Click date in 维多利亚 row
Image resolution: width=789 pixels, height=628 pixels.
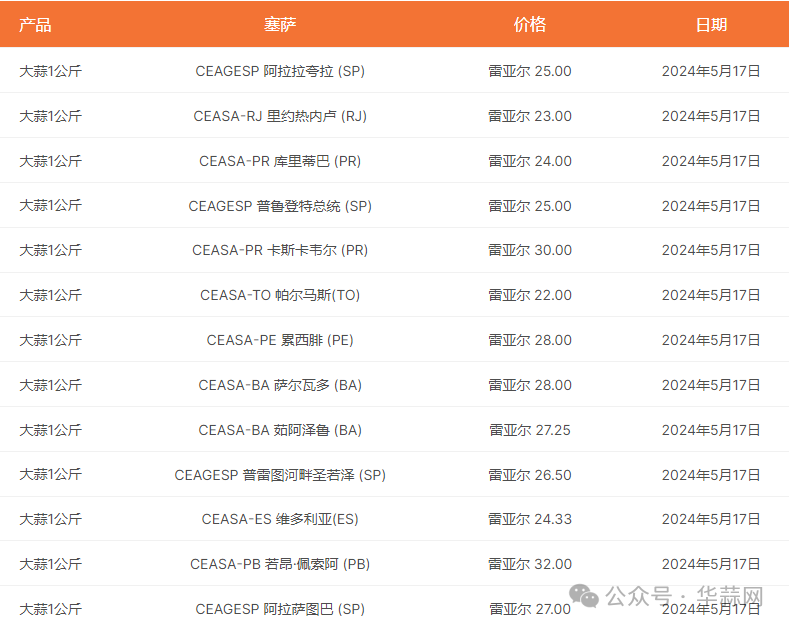pyautogui.click(x=711, y=519)
